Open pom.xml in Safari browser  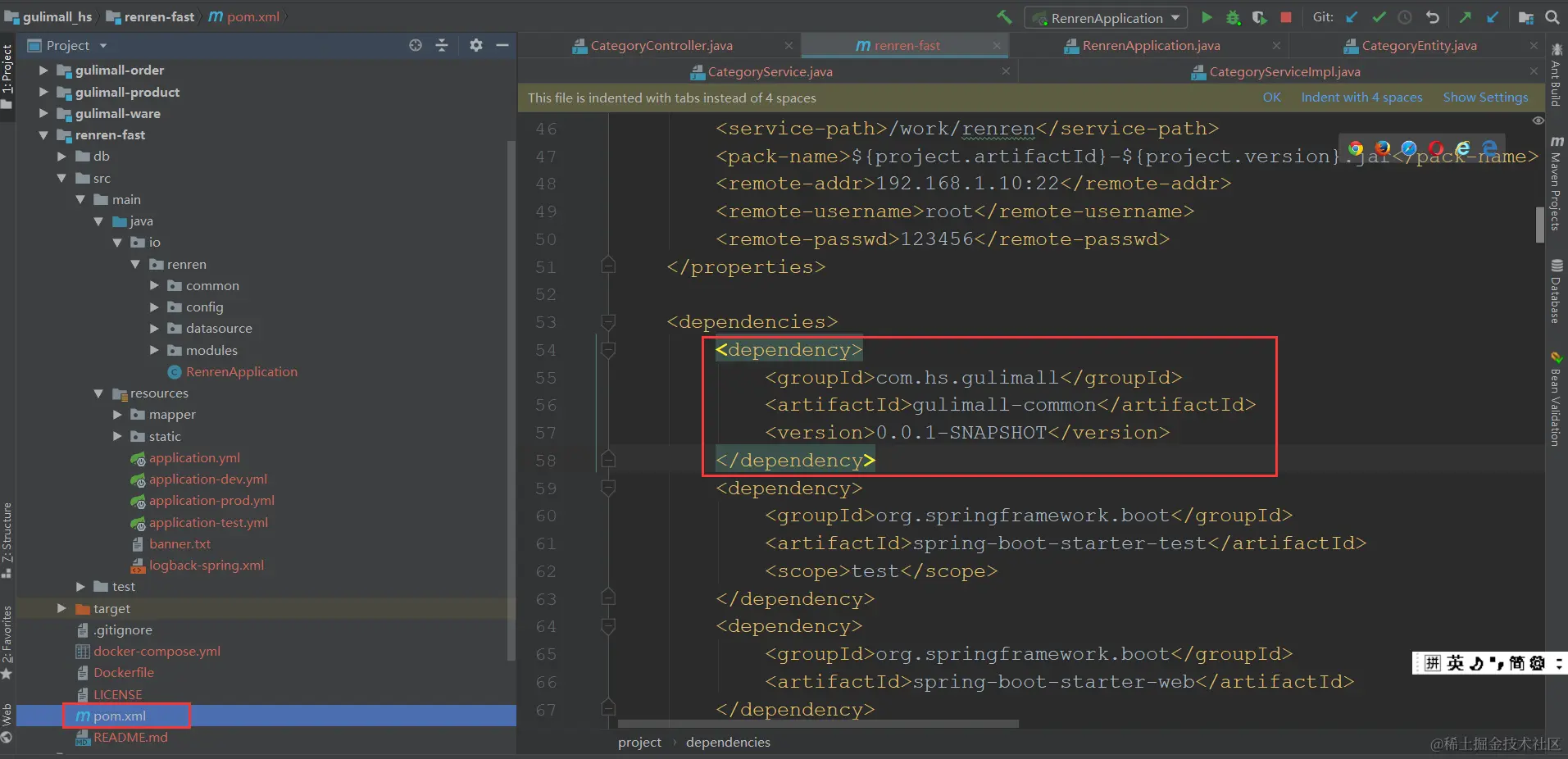[1409, 148]
